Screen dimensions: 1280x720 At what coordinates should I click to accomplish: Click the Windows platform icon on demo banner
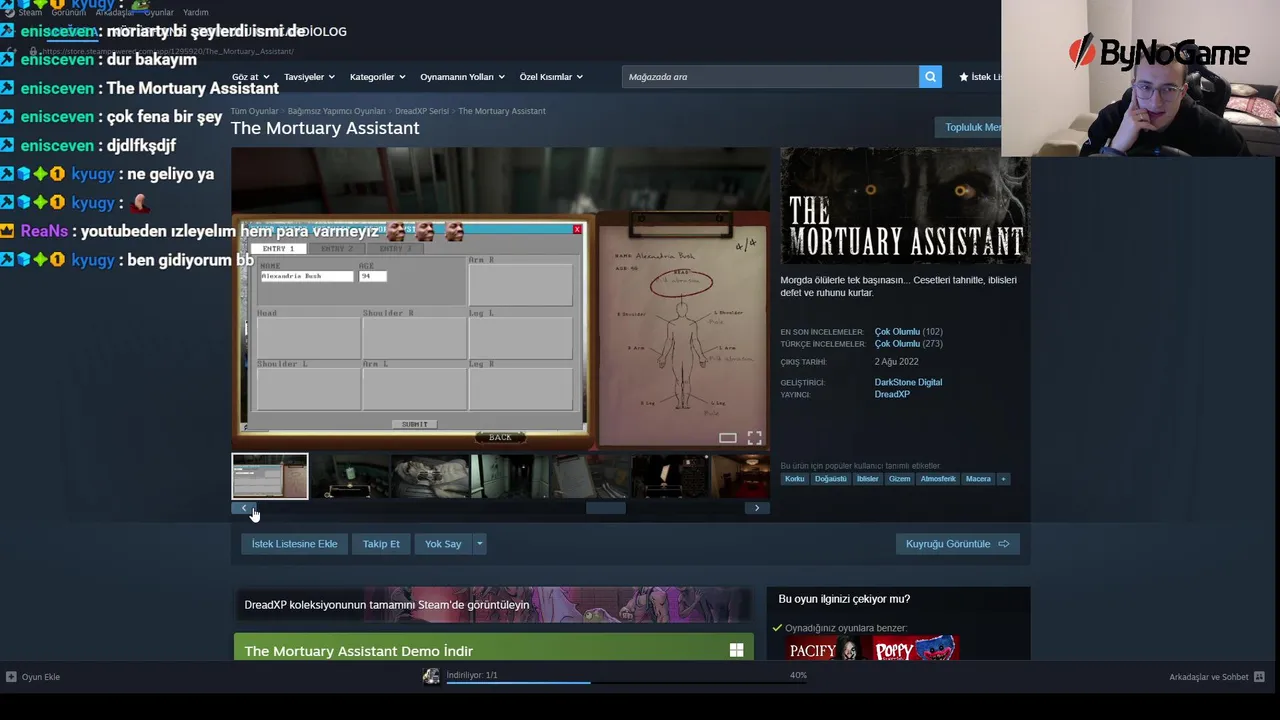736,651
